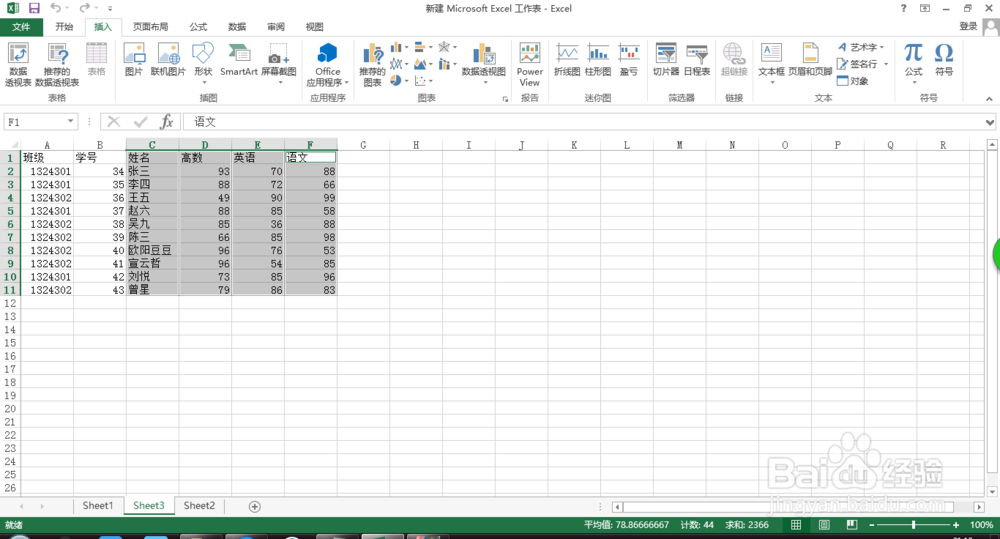Insert a picture from file
1000x539 pixels.
pos(134,59)
